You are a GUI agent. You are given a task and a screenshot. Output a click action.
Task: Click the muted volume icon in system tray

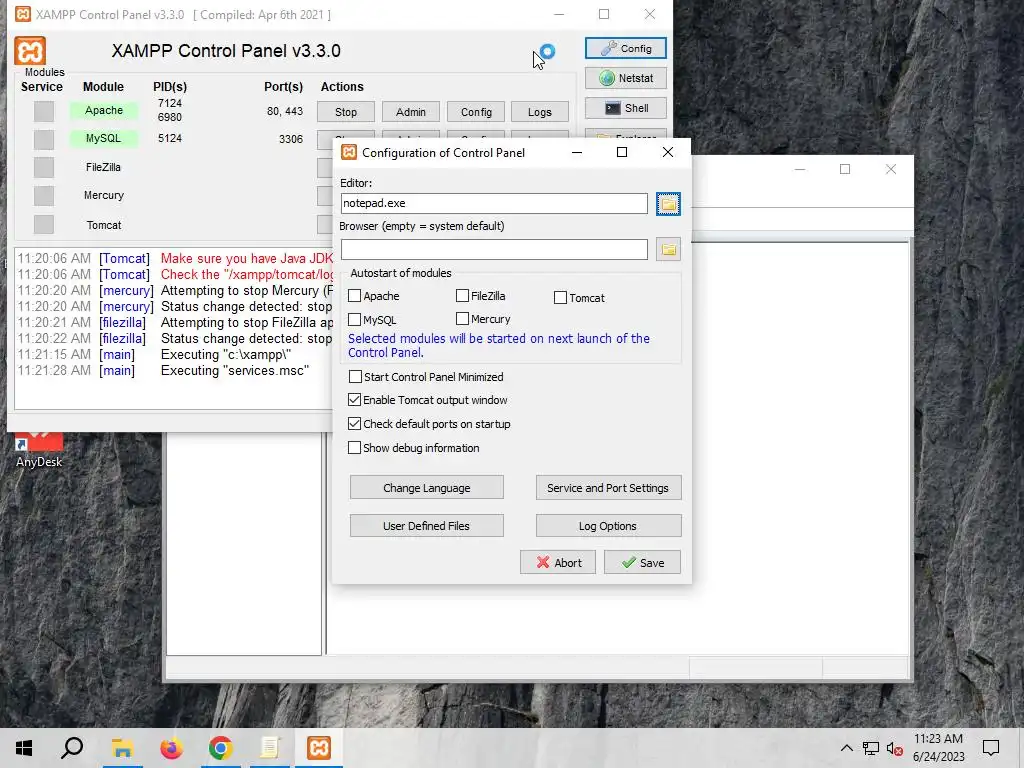[x=895, y=748]
